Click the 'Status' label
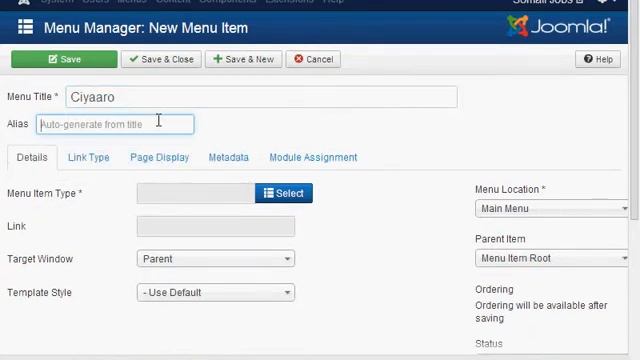The height and width of the screenshot is (360, 640). tap(489, 344)
